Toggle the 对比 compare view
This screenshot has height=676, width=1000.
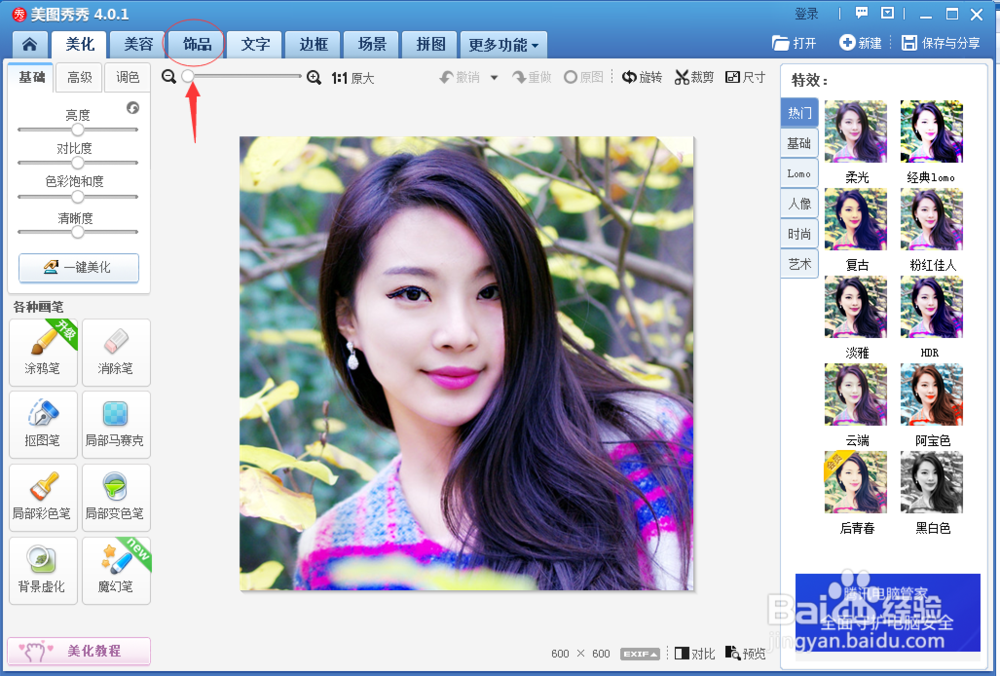point(695,654)
